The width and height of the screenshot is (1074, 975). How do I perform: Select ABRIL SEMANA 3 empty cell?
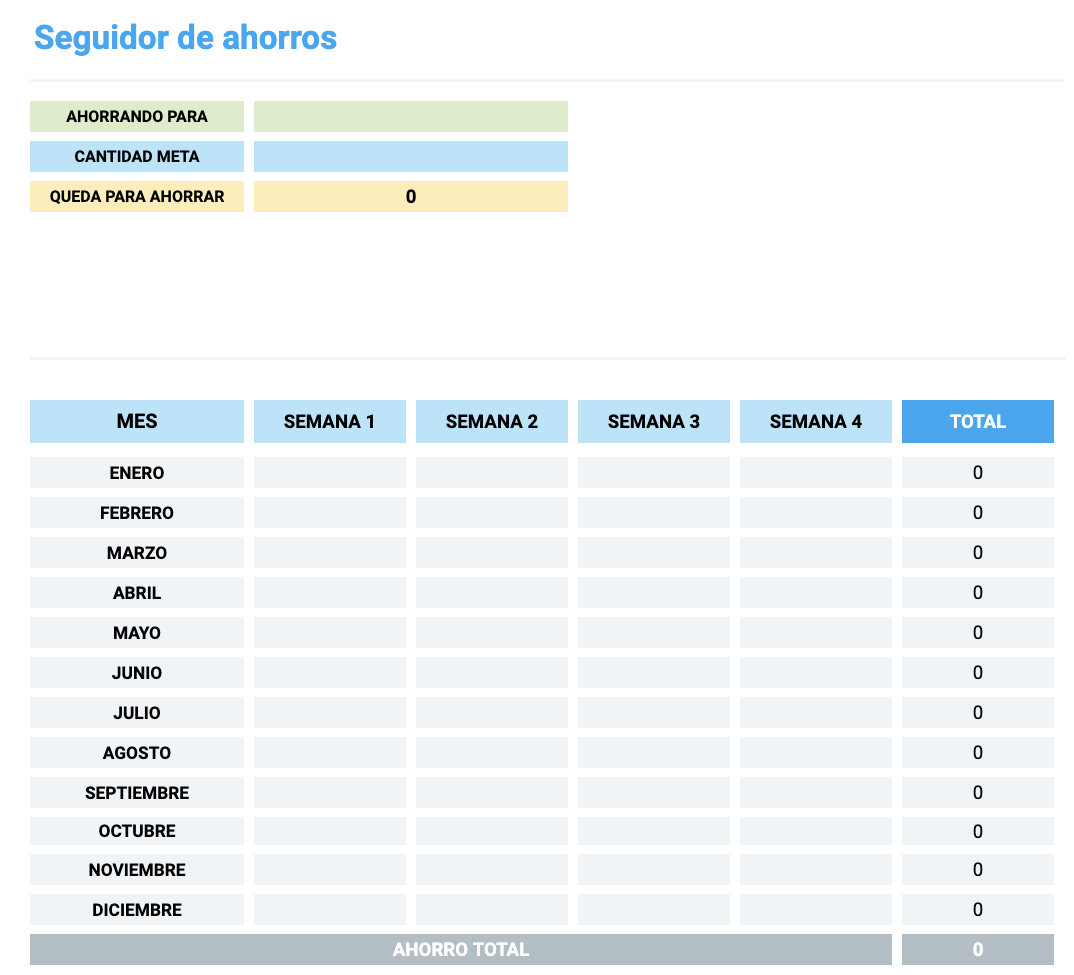(x=653, y=593)
